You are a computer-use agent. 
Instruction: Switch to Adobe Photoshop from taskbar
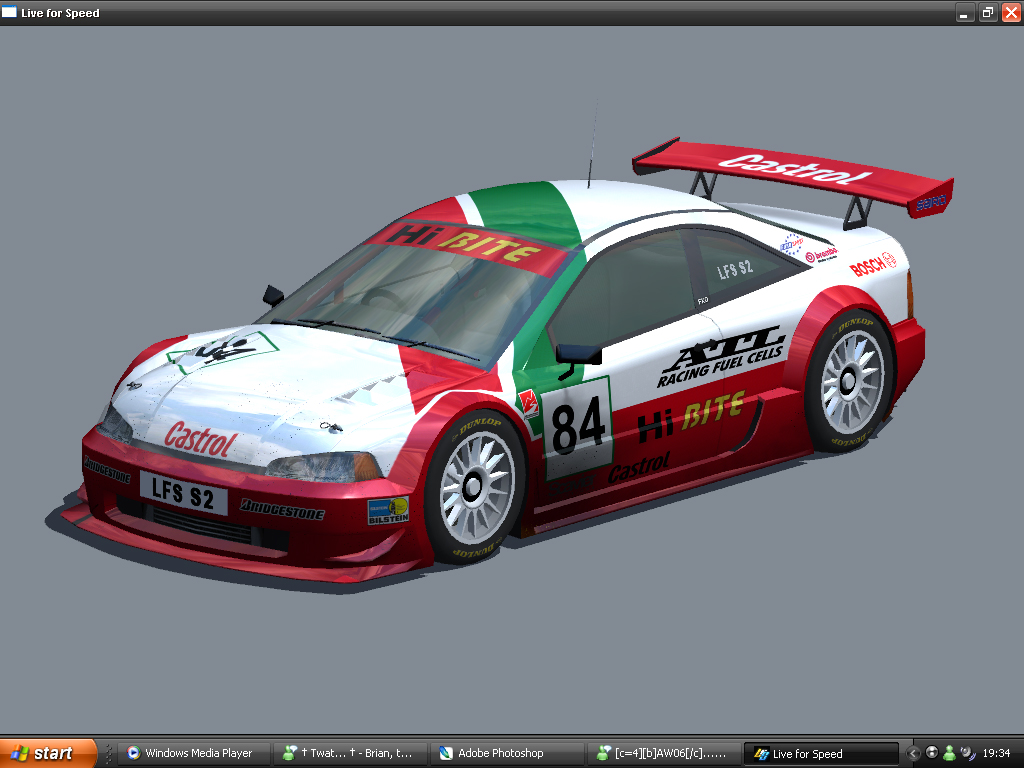(507, 753)
